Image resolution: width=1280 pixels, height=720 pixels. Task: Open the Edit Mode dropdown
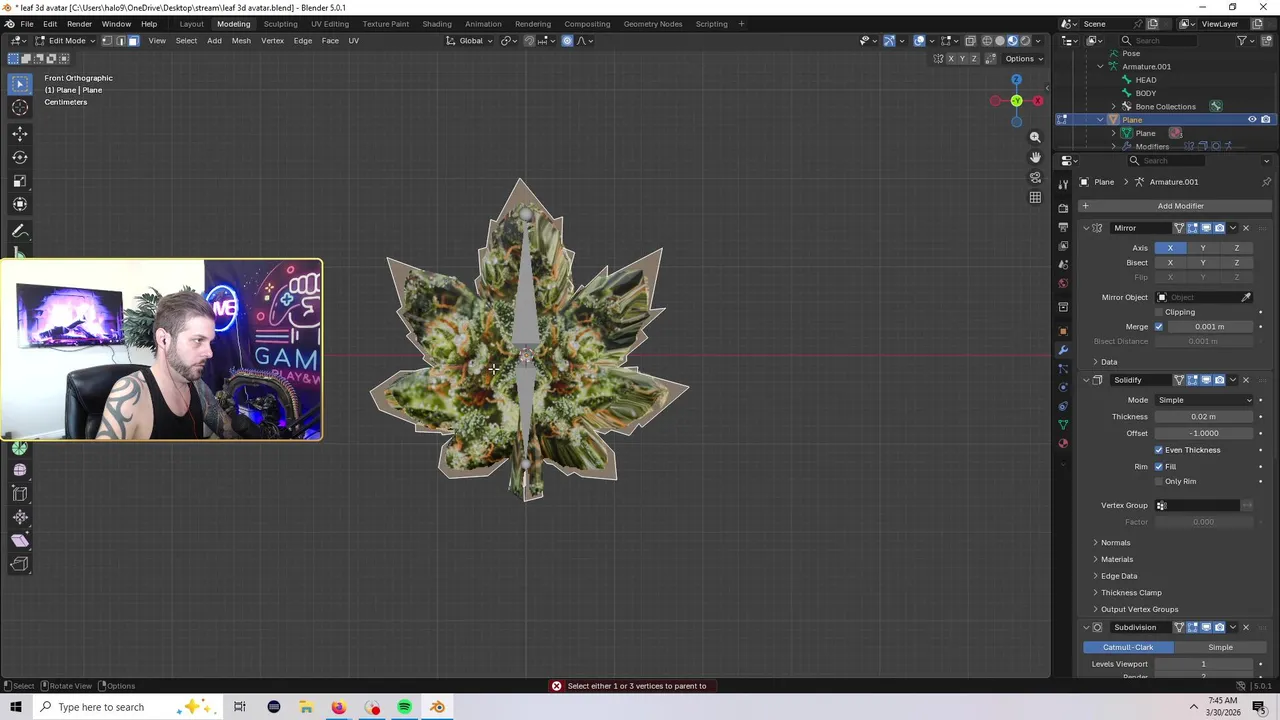point(66,41)
